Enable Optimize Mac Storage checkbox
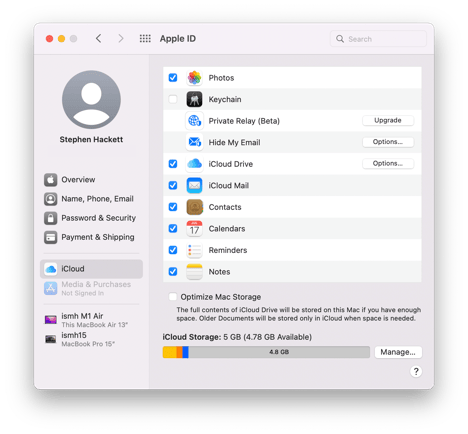468x434 pixels. point(173,297)
